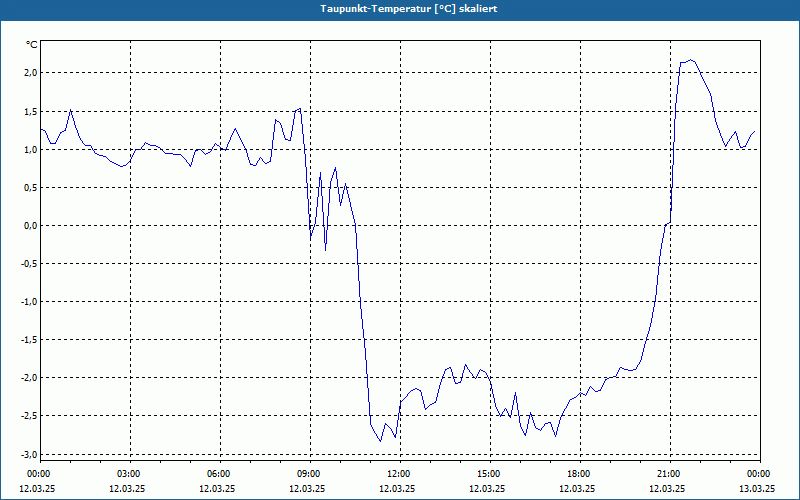Click the 1,5 y-axis label
This screenshot has height=500, width=800.
point(31,111)
